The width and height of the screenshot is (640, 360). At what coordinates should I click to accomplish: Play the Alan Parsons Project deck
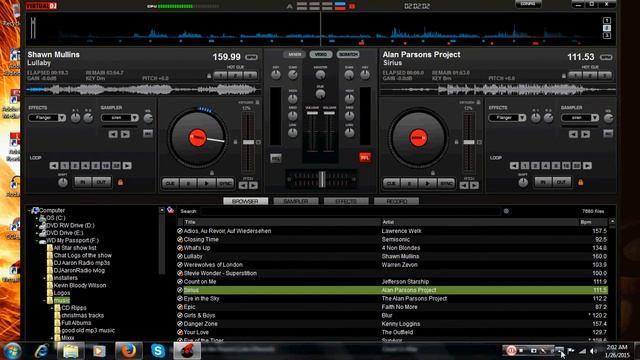(427, 184)
